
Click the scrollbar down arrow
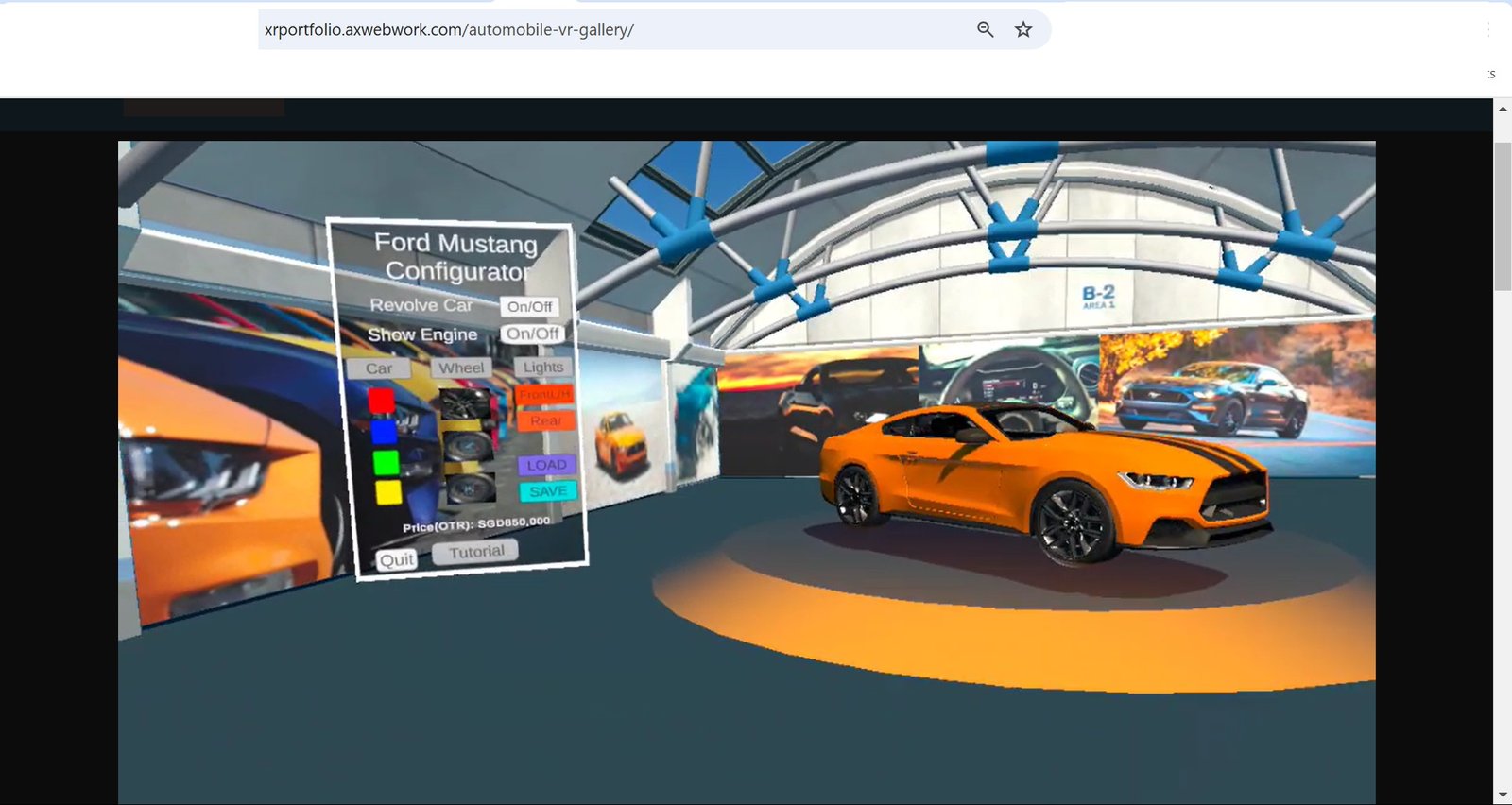[1503, 795]
